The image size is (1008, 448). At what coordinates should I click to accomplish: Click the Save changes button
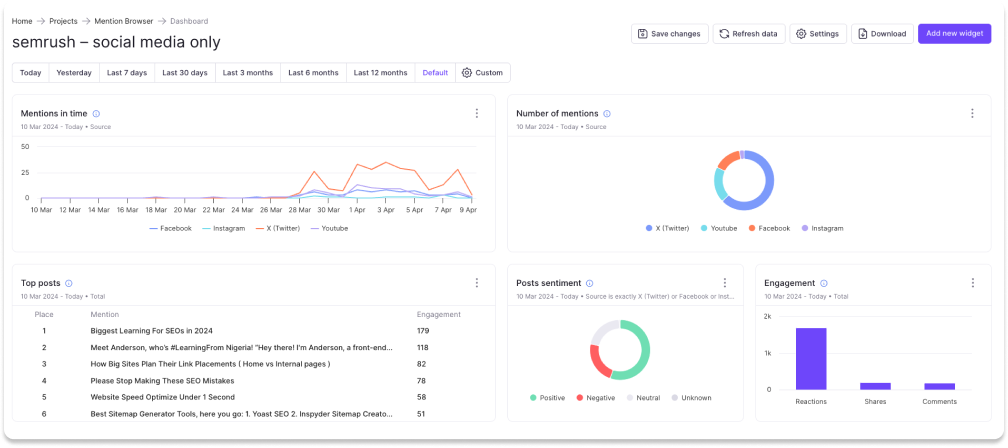pyautogui.click(x=669, y=34)
